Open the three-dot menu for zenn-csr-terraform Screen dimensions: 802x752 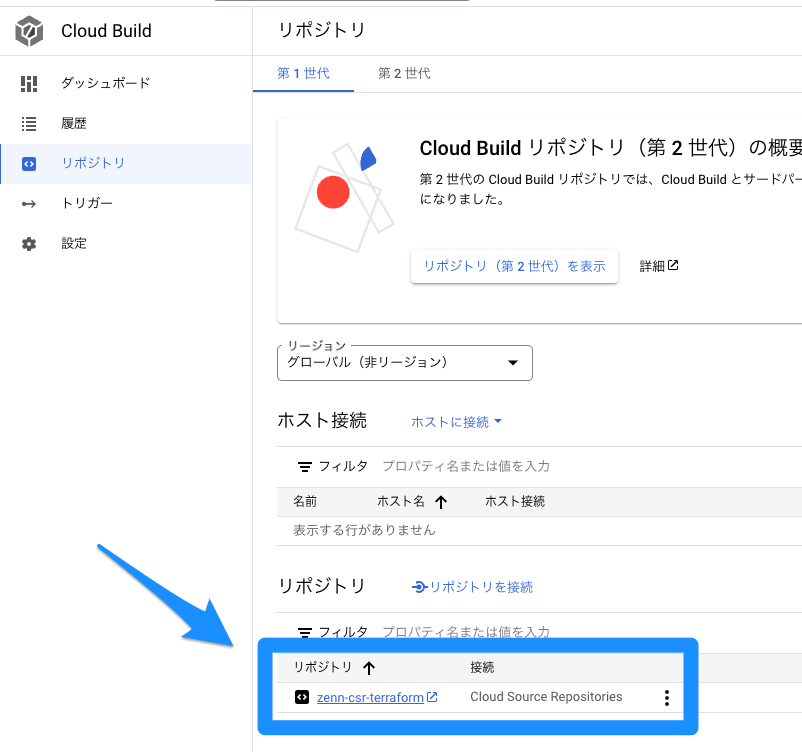pos(666,698)
